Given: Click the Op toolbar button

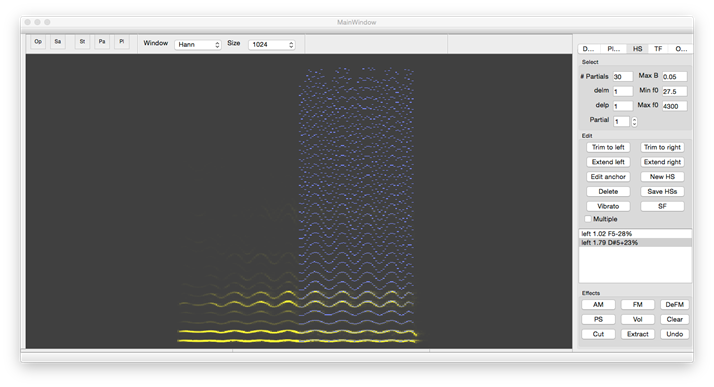Looking at the screenshot, I should click(38, 42).
